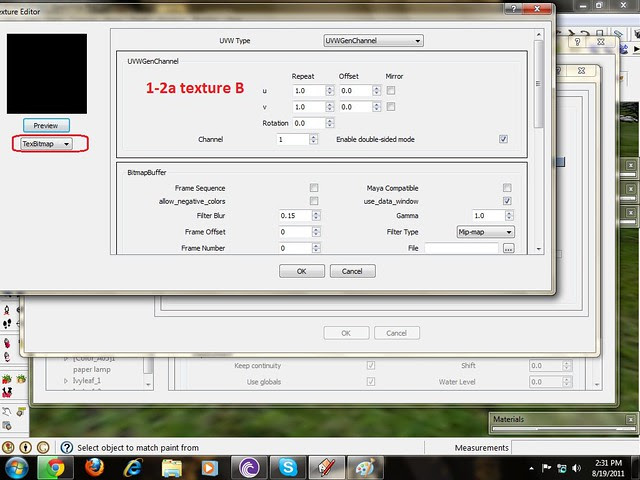Click the Water Level value field in background window
The width and height of the screenshot is (640, 480).
click(x=546, y=382)
